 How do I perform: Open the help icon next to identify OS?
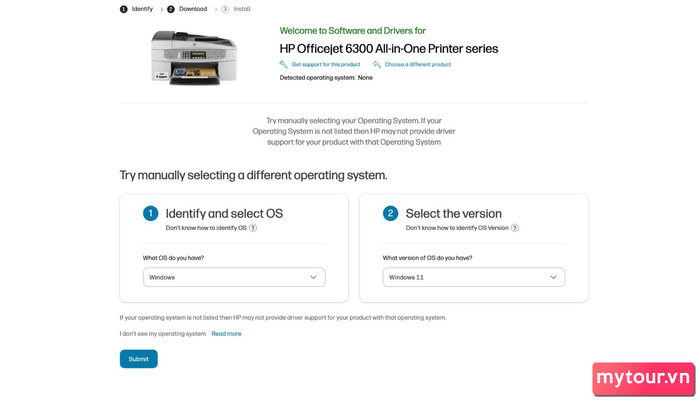point(253,228)
